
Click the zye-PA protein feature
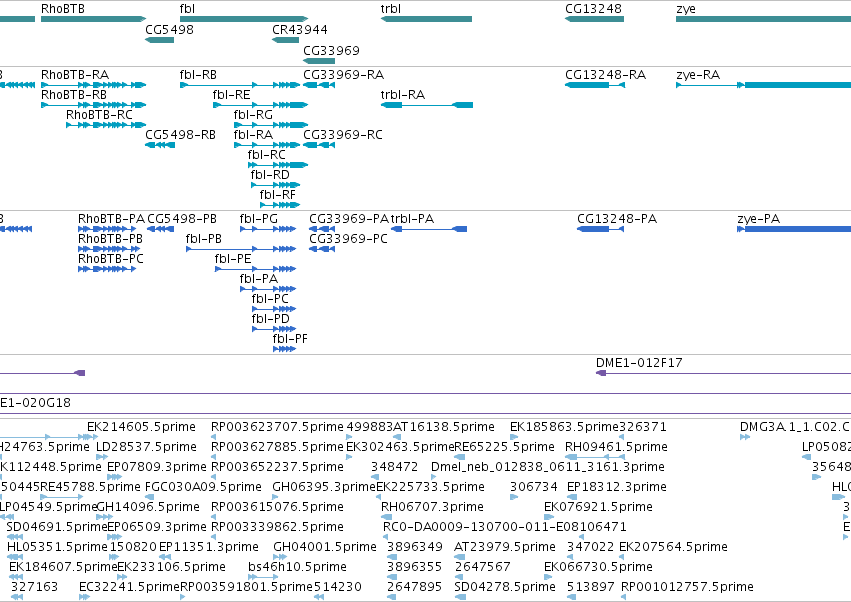coord(794,229)
